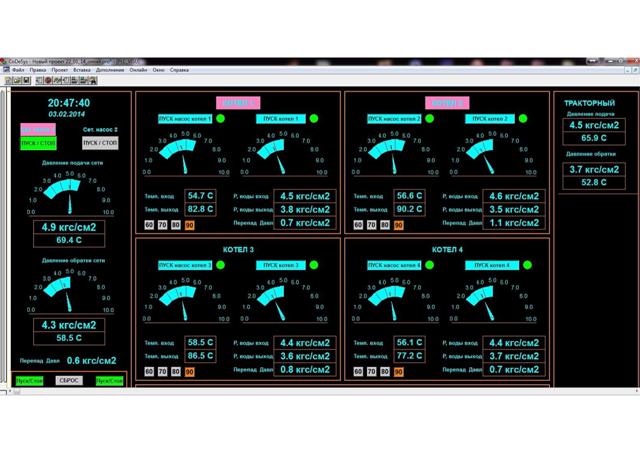Click the Open file toolbar icon
This screenshot has height=452, width=640.
[15, 81]
